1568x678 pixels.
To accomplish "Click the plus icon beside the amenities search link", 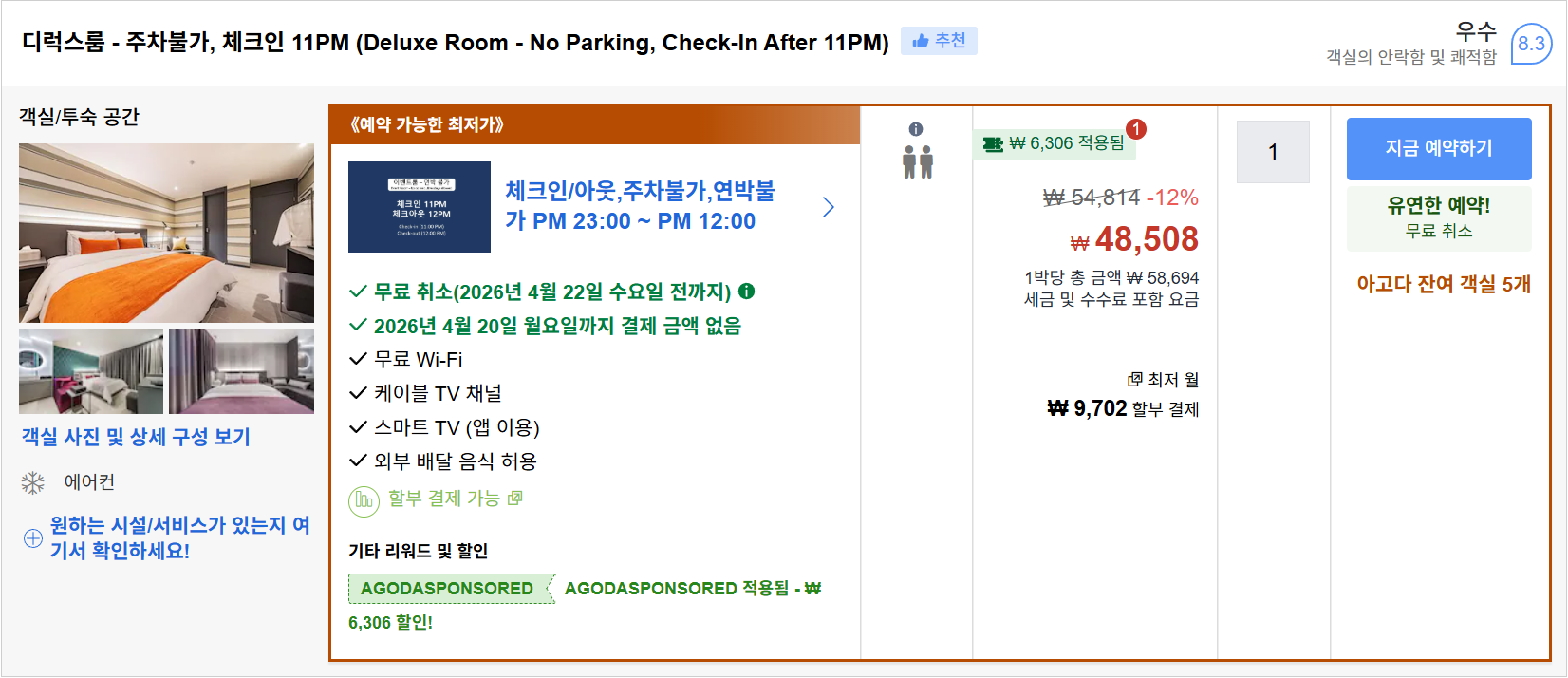I will click(31, 537).
